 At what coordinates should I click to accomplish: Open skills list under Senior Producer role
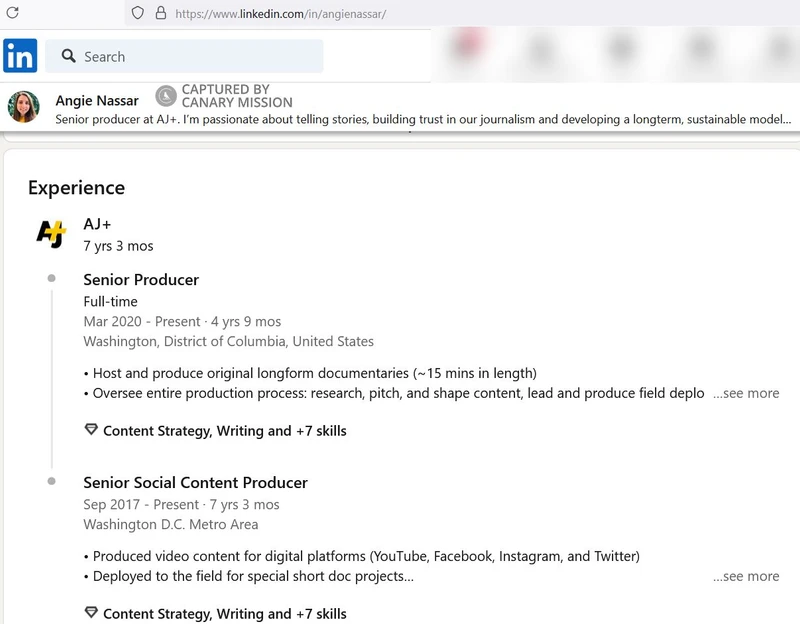pyautogui.click(x=224, y=431)
